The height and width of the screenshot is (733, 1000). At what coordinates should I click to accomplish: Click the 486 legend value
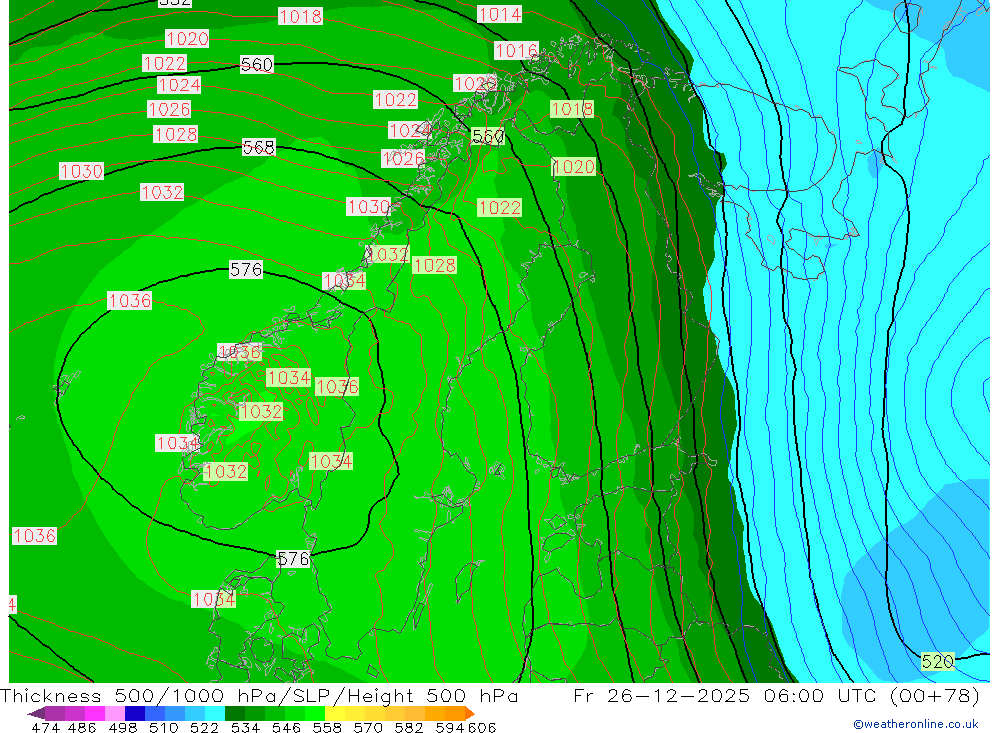click(x=82, y=727)
